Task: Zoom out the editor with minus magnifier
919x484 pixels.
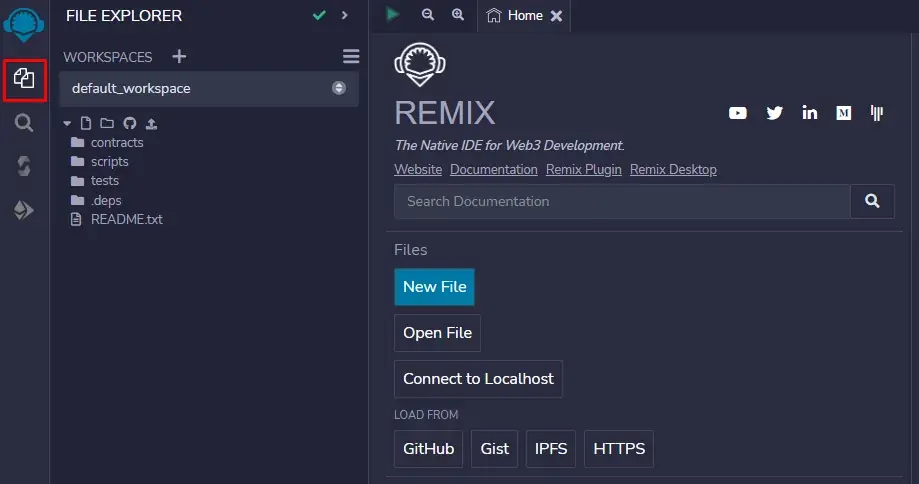Action: click(x=428, y=15)
